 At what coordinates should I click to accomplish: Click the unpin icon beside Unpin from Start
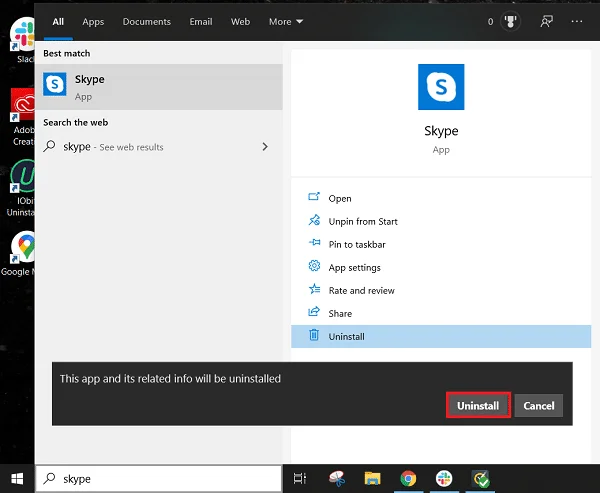click(314, 220)
